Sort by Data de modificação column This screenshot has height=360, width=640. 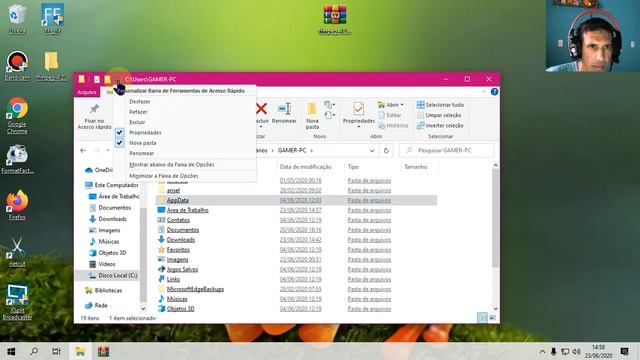[x=305, y=167]
